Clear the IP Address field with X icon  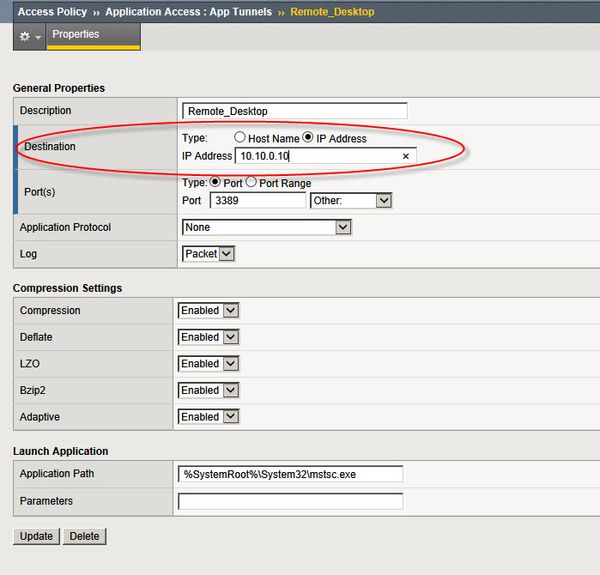click(405, 157)
